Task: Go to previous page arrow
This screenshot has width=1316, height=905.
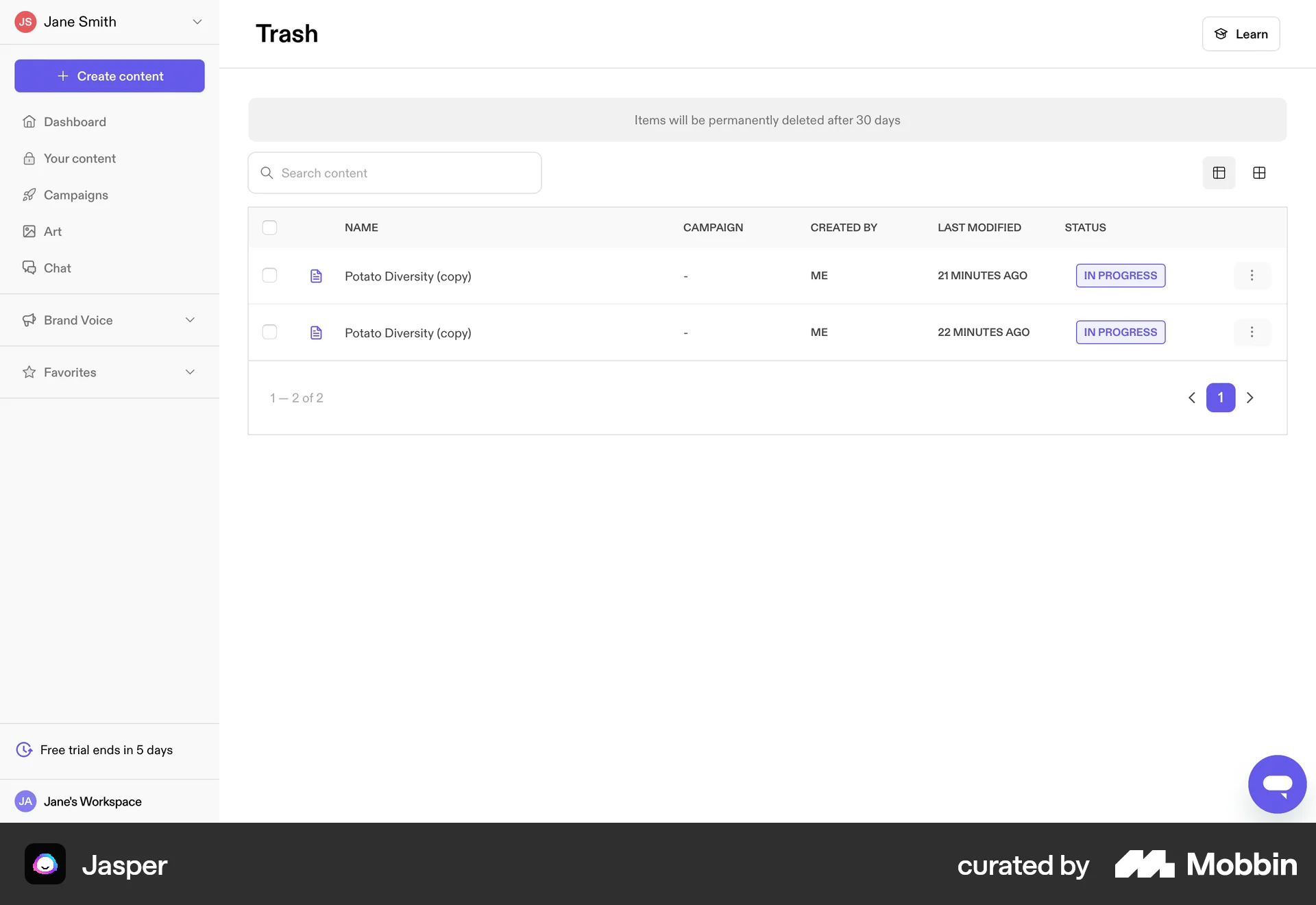Action: 1192,398
